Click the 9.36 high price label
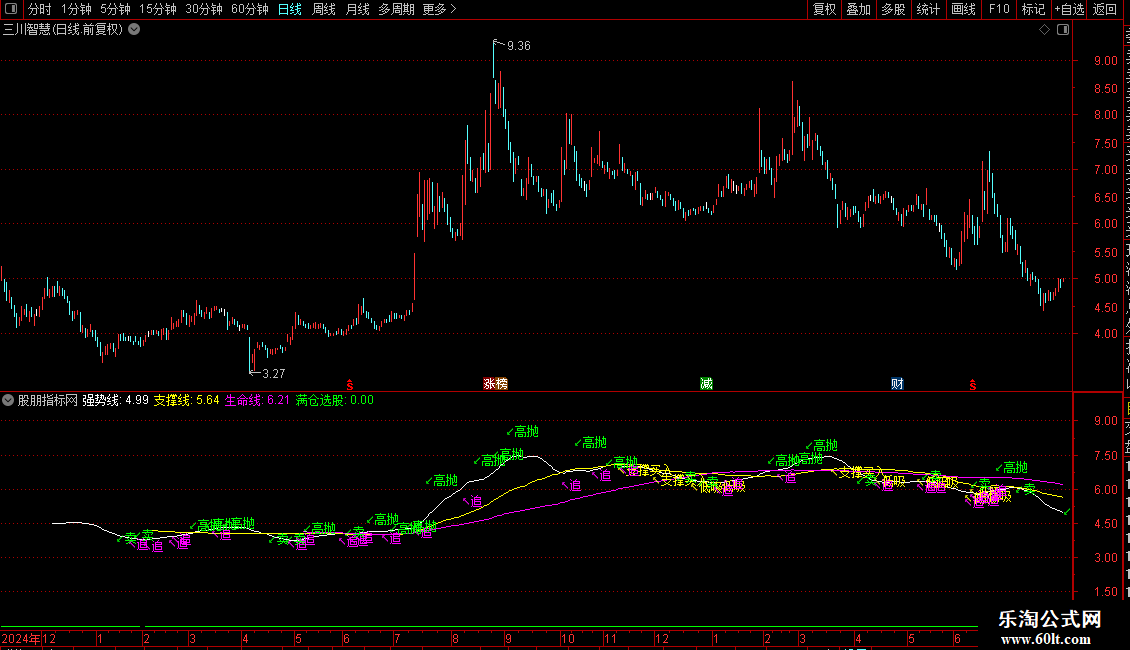This screenshot has width=1130, height=650. tap(518, 46)
